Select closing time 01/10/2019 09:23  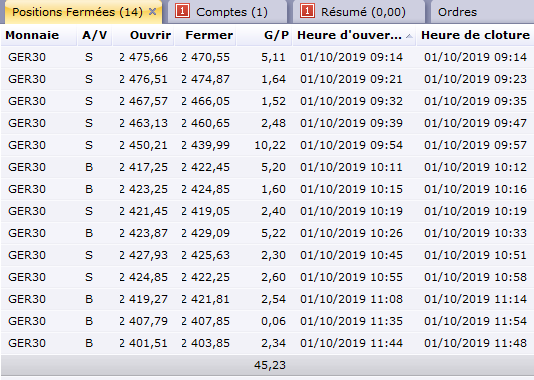475,79
